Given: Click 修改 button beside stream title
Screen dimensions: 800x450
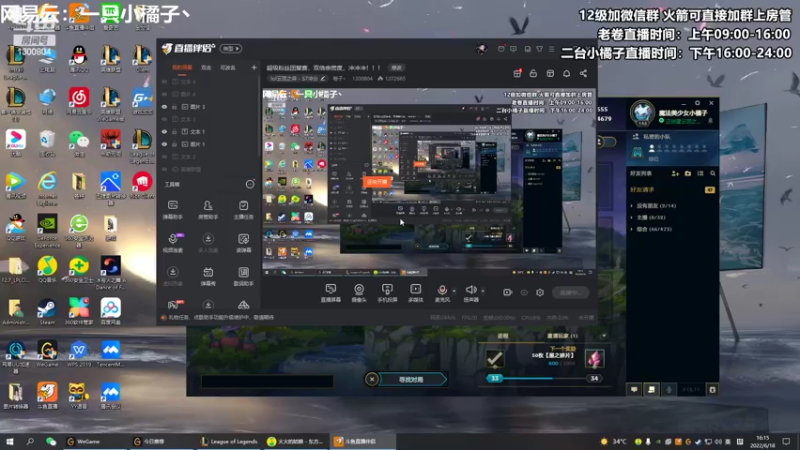Looking at the screenshot, I should coord(396,67).
